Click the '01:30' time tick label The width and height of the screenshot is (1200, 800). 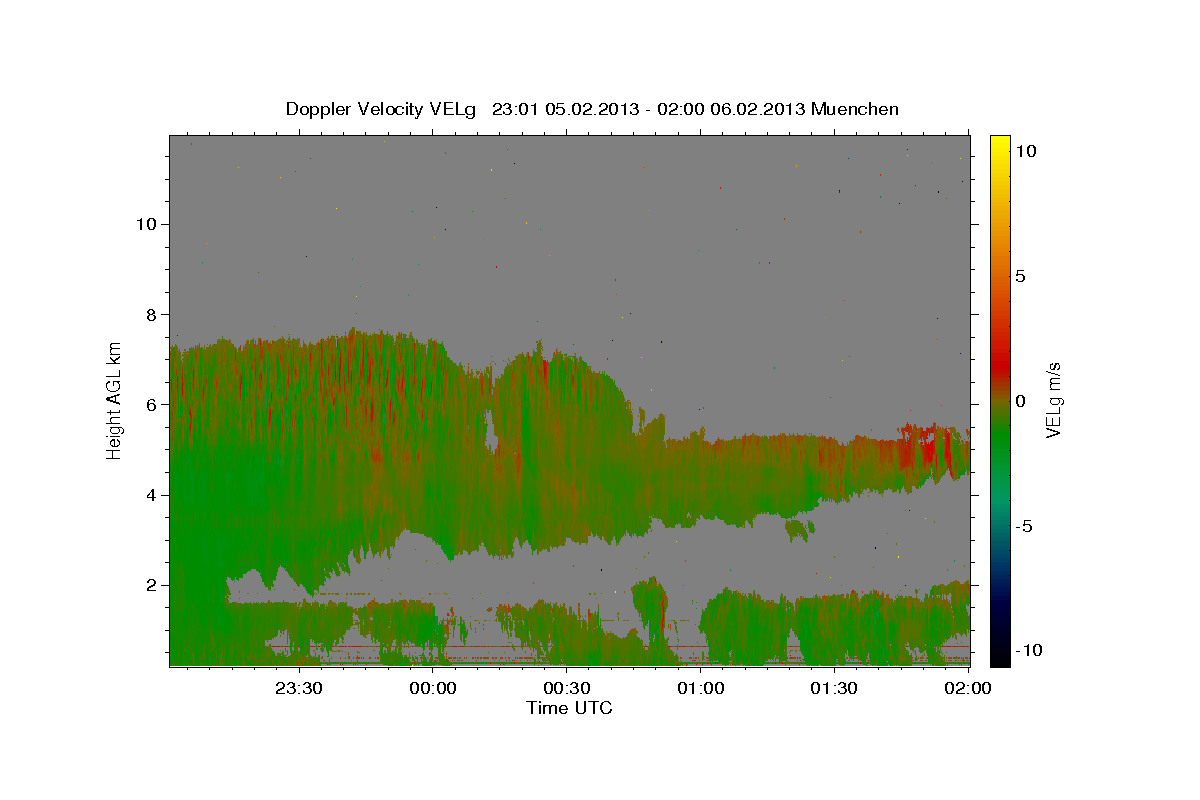click(834, 689)
